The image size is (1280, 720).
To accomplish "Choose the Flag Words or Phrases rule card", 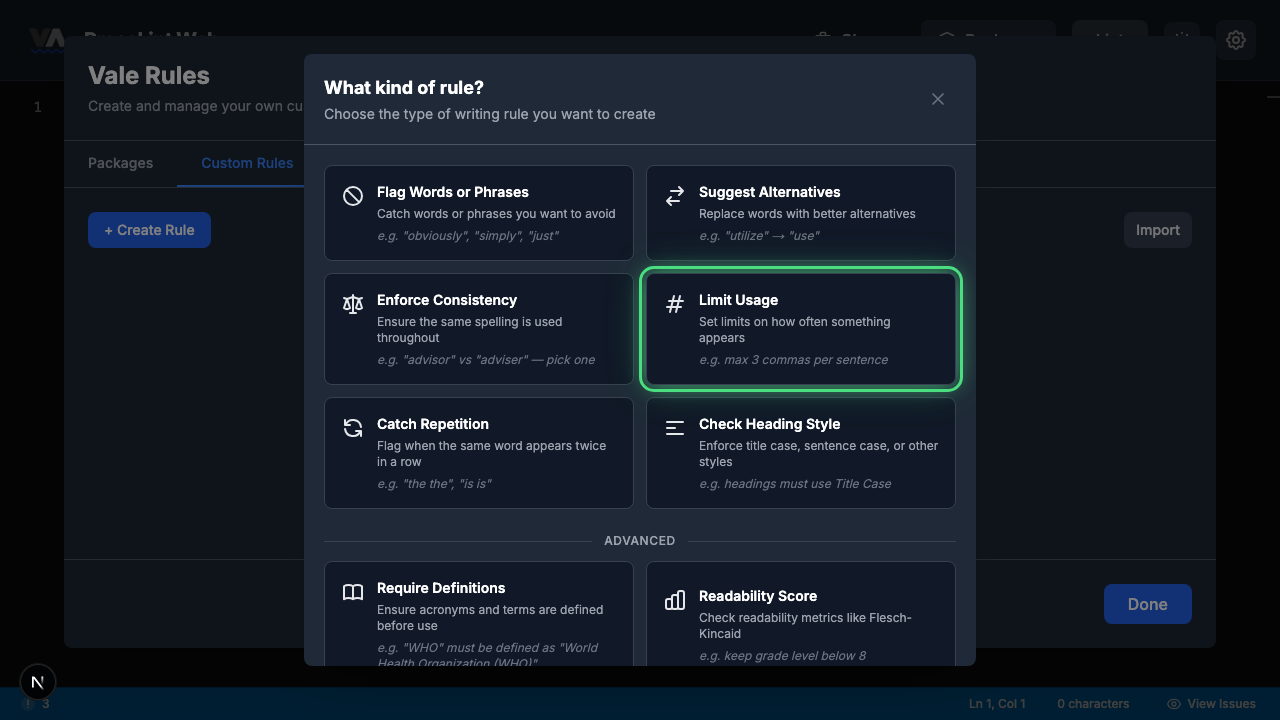I will click(x=479, y=213).
